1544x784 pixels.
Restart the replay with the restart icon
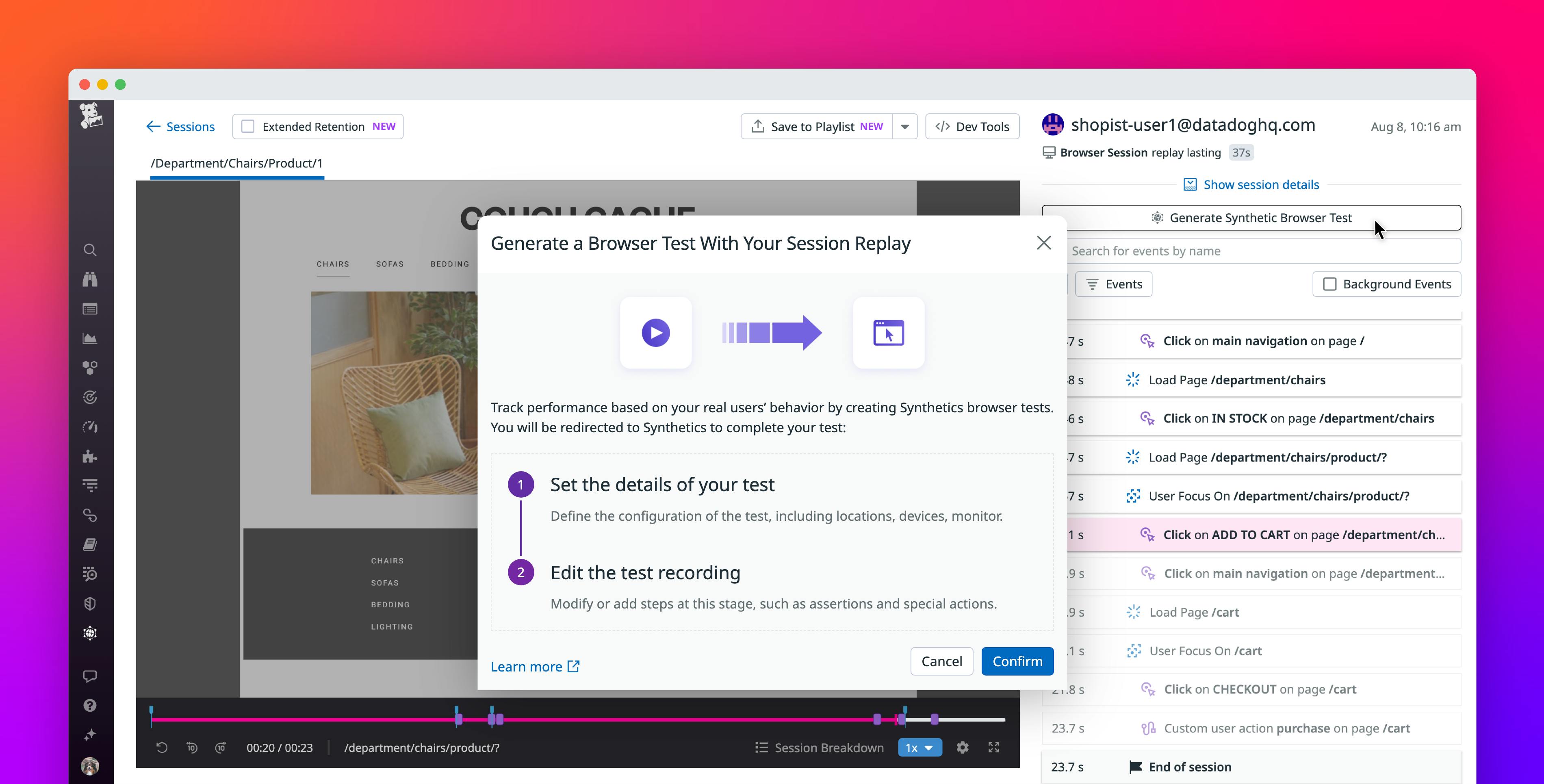click(162, 747)
